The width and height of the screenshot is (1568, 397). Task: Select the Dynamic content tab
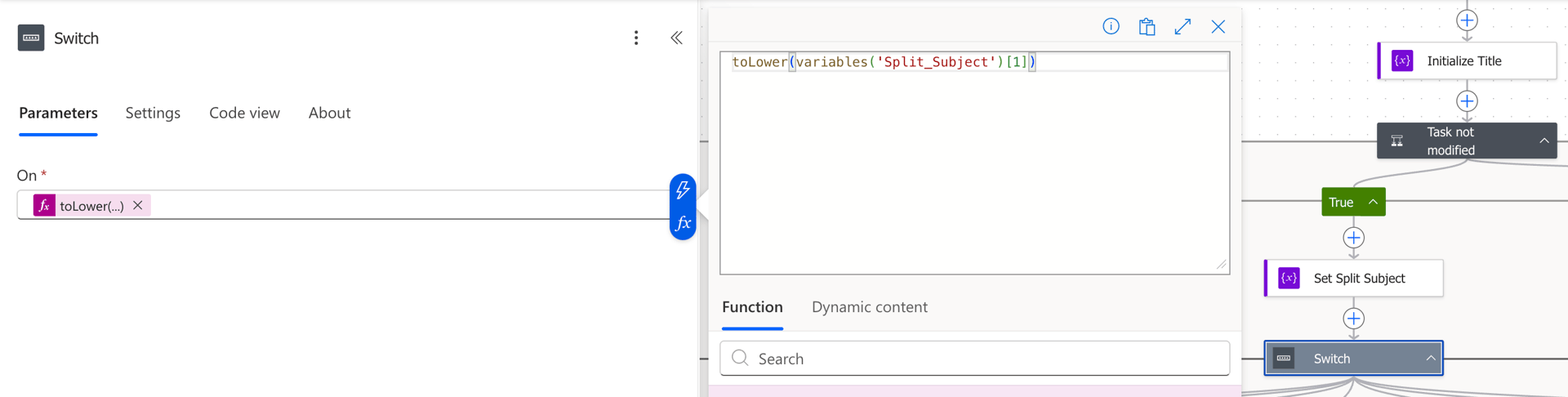pos(869,307)
